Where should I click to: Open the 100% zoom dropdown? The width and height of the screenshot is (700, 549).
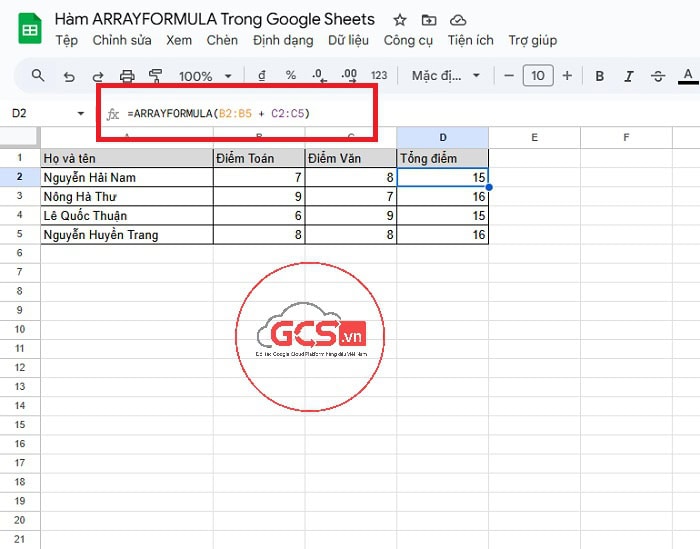[x=204, y=76]
